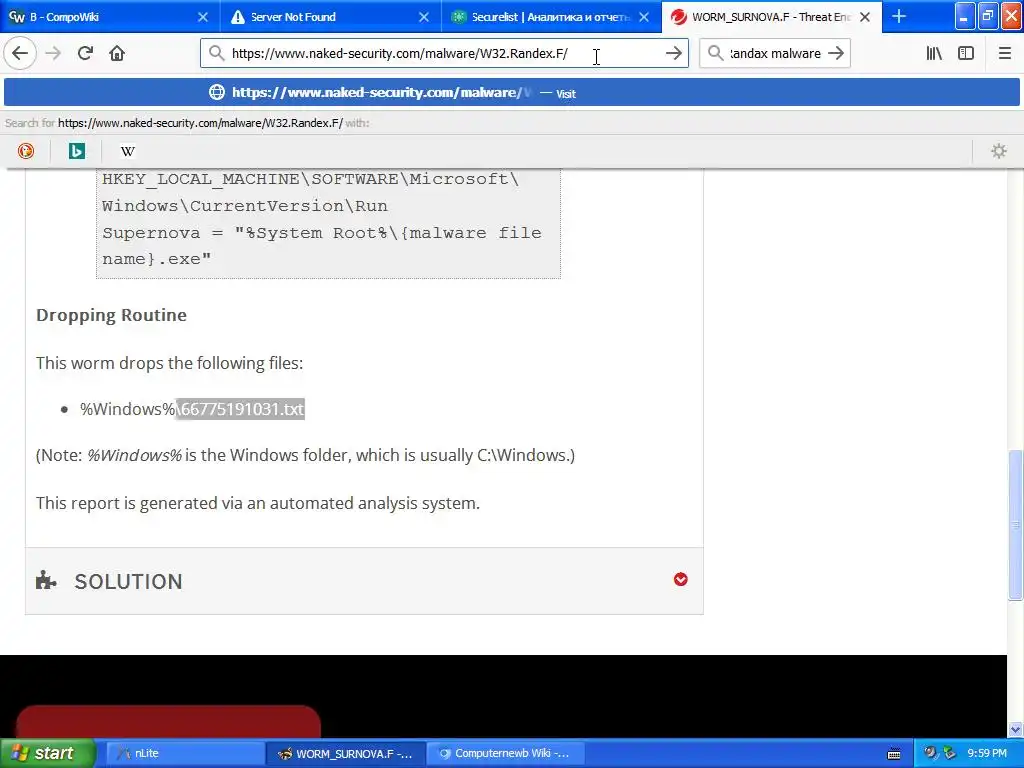
Task: Click inside the URL address field
Action: (x=444, y=54)
